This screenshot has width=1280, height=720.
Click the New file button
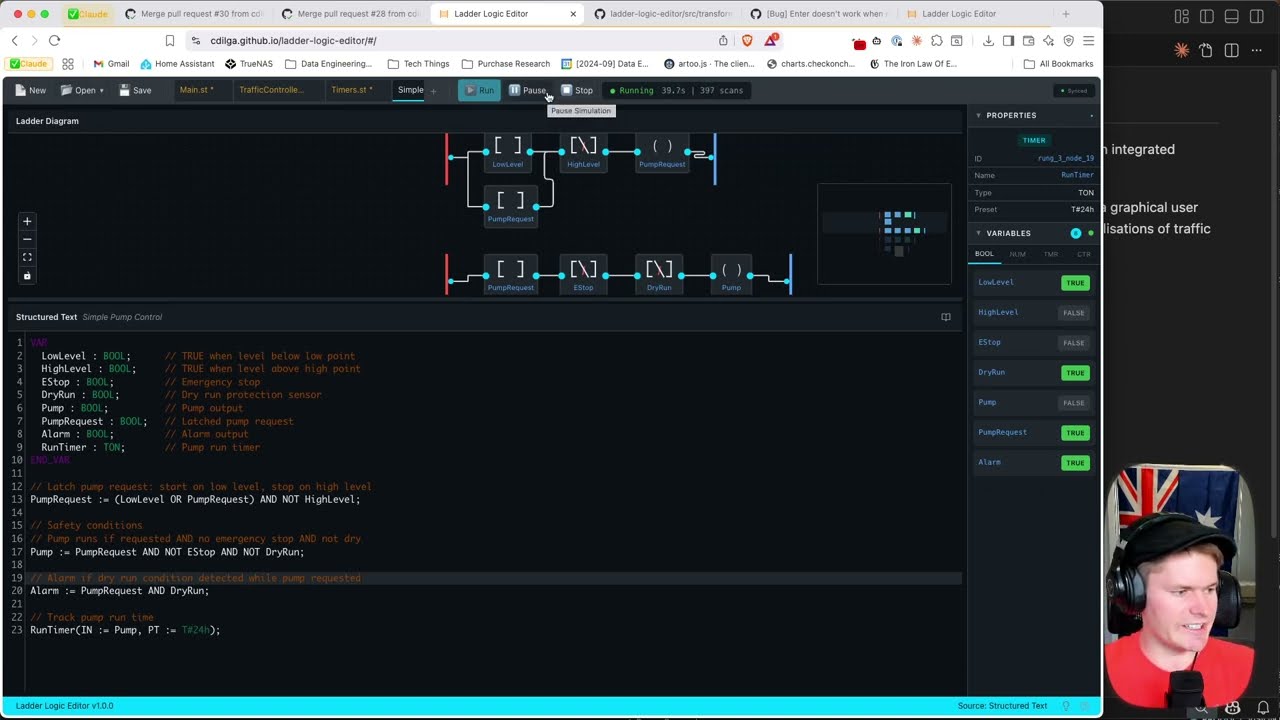point(30,90)
